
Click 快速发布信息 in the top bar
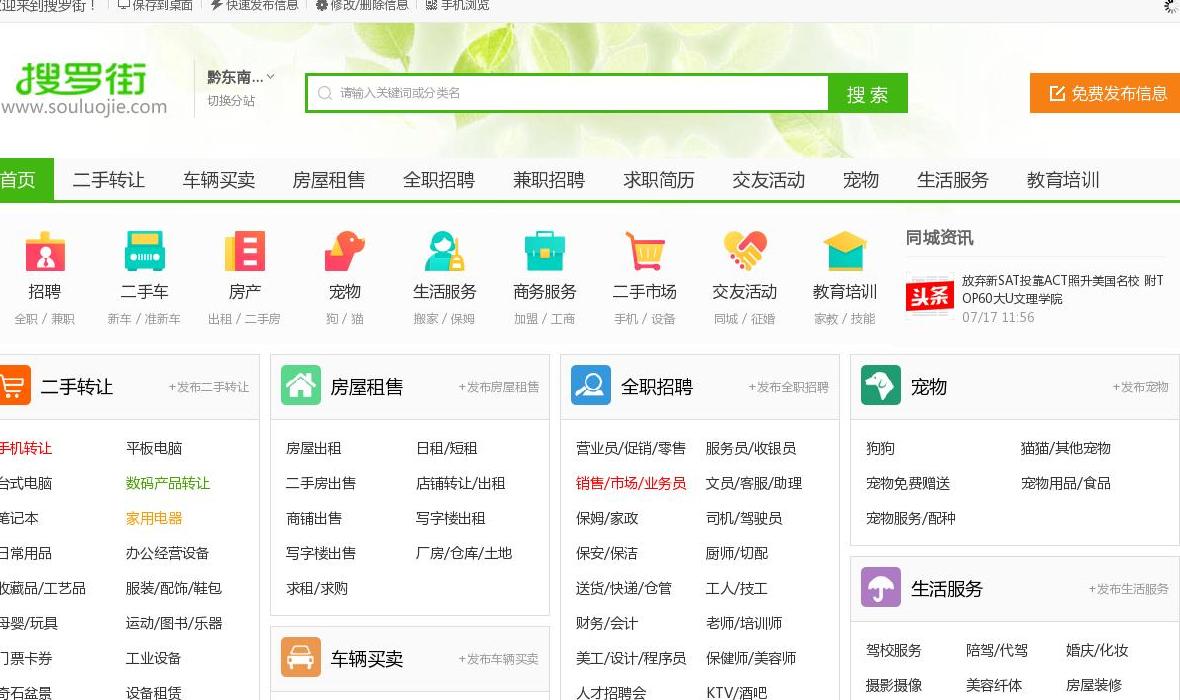pyautogui.click(x=254, y=5)
